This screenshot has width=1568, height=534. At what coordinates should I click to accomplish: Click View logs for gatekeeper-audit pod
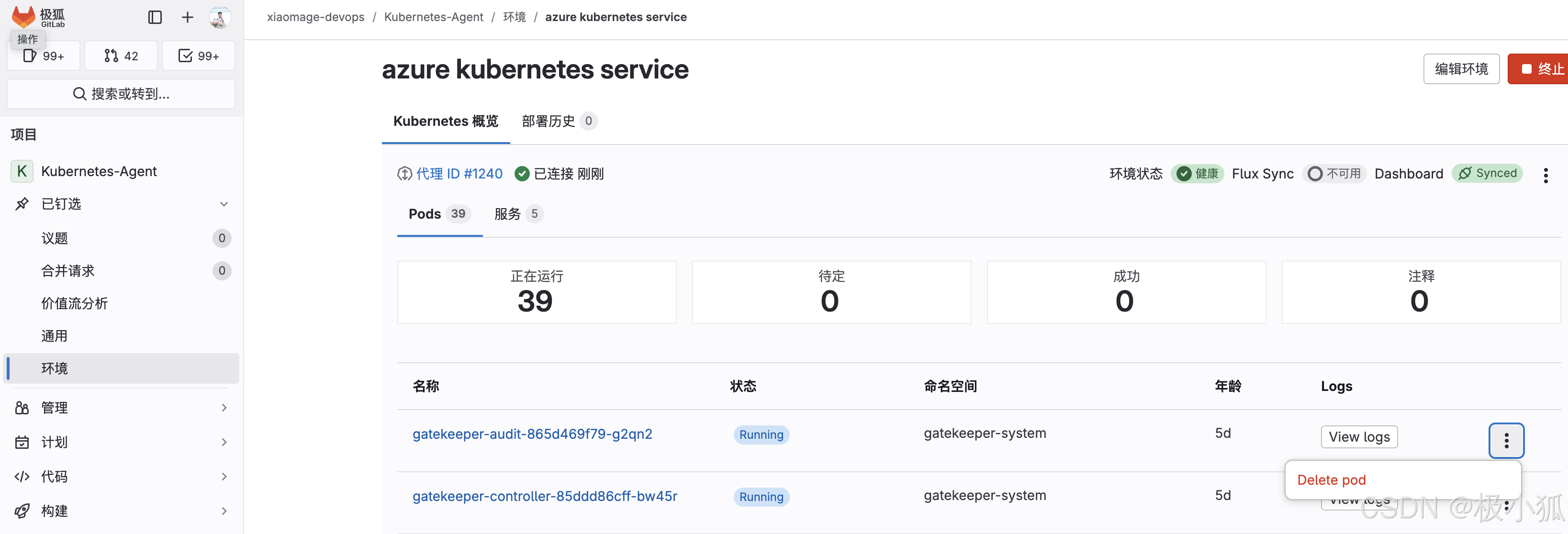tap(1359, 437)
